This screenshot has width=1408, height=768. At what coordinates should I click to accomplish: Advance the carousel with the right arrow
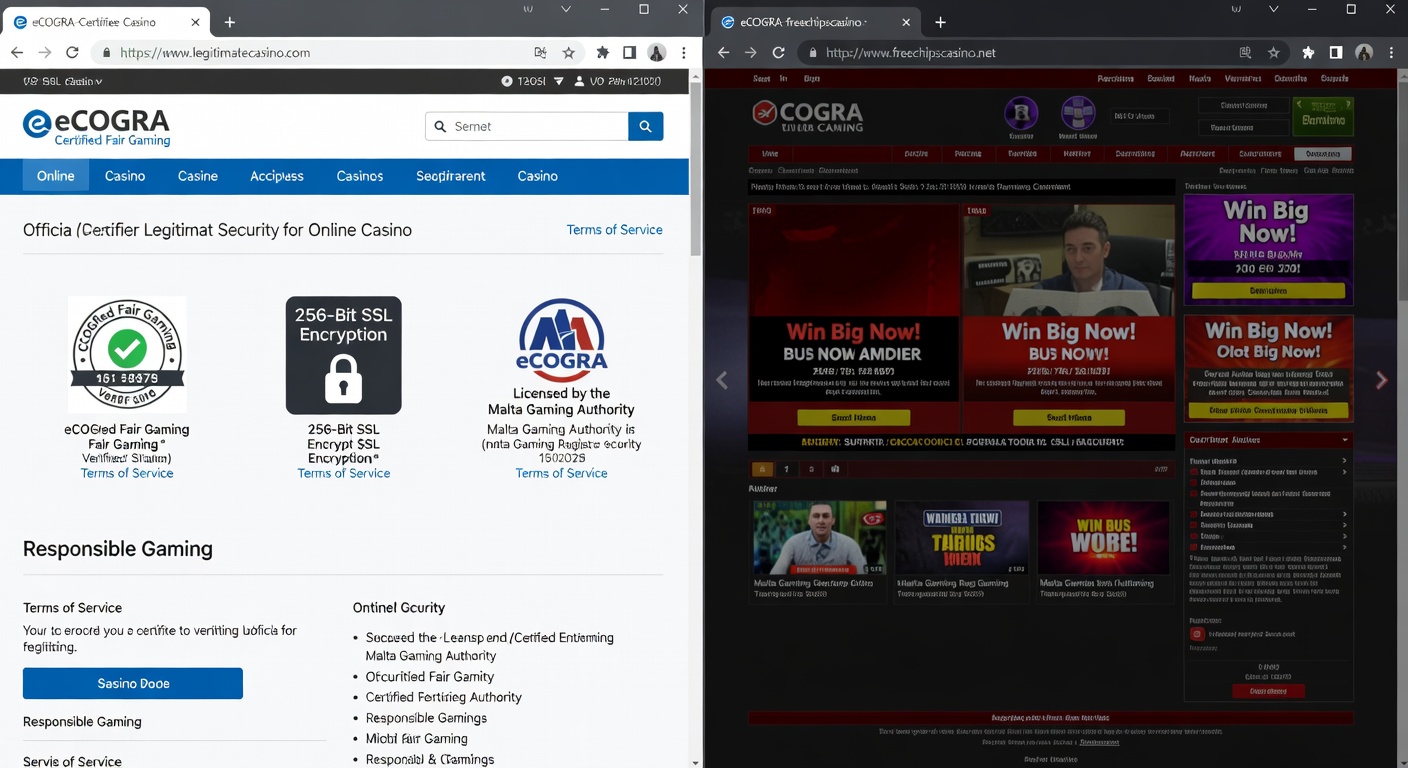[x=1382, y=380]
